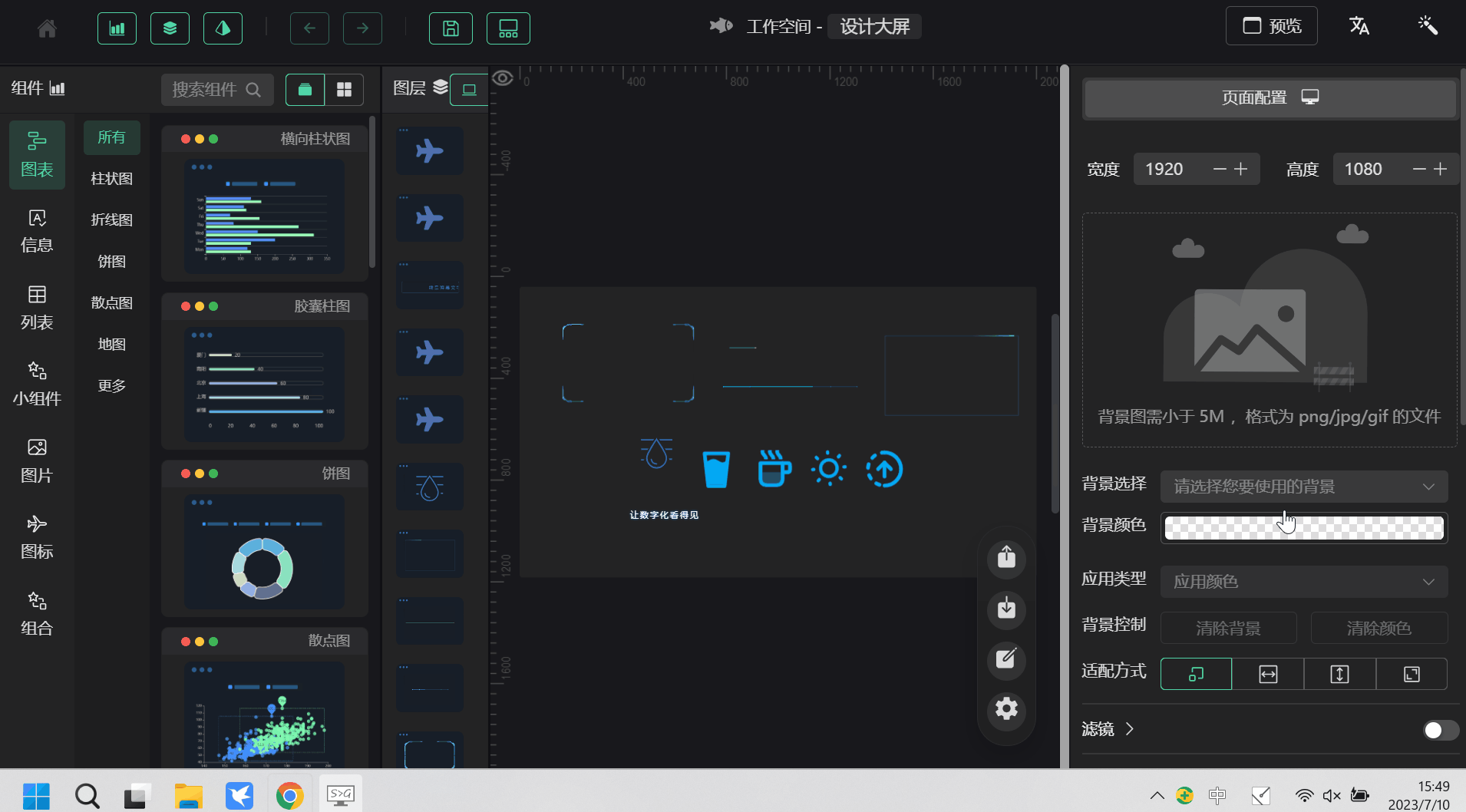Open the 背景选择 dropdown
The image size is (1466, 812).
click(x=1304, y=487)
